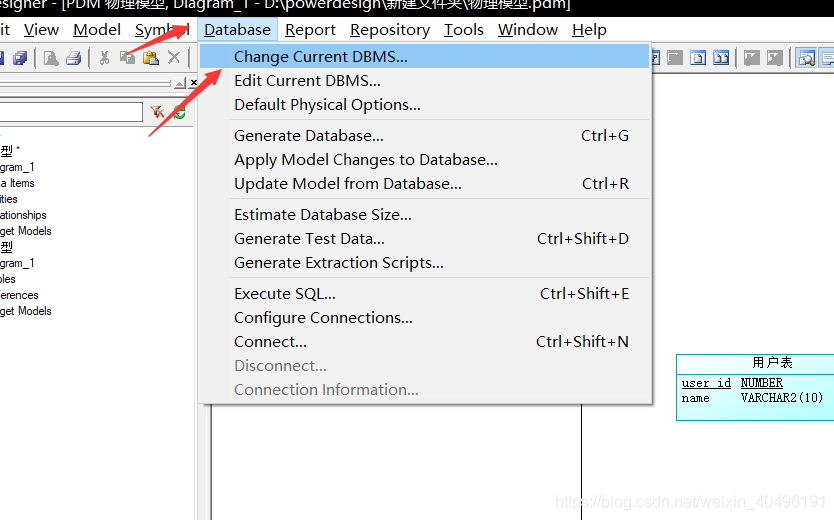Click the Copy toolbar icon
834x520 pixels.
[127, 57]
